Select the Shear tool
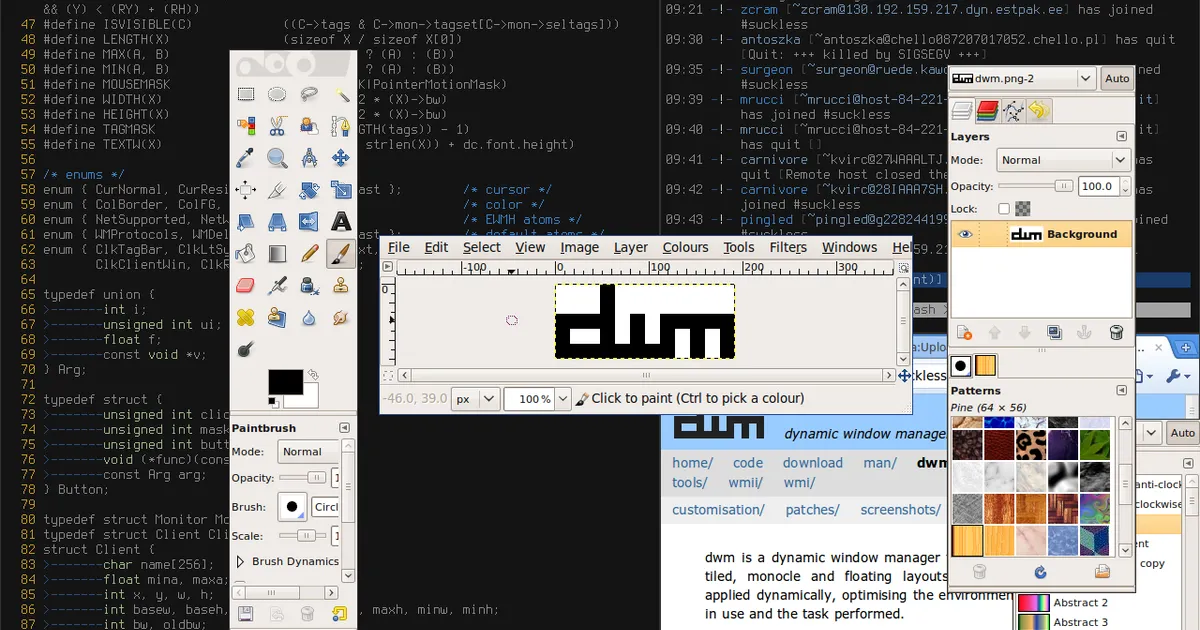The height and width of the screenshot is (630, 1200). [x=245, y=222]
